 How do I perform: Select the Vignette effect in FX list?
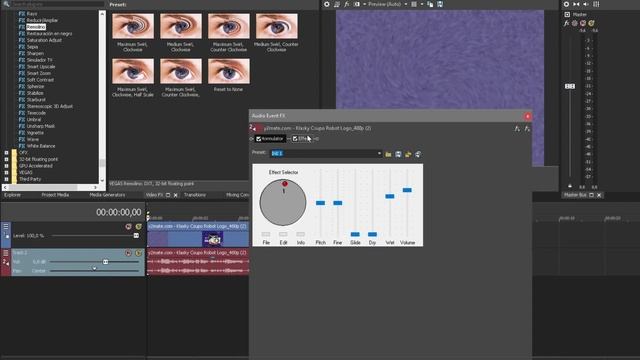(x=35, y=133)
